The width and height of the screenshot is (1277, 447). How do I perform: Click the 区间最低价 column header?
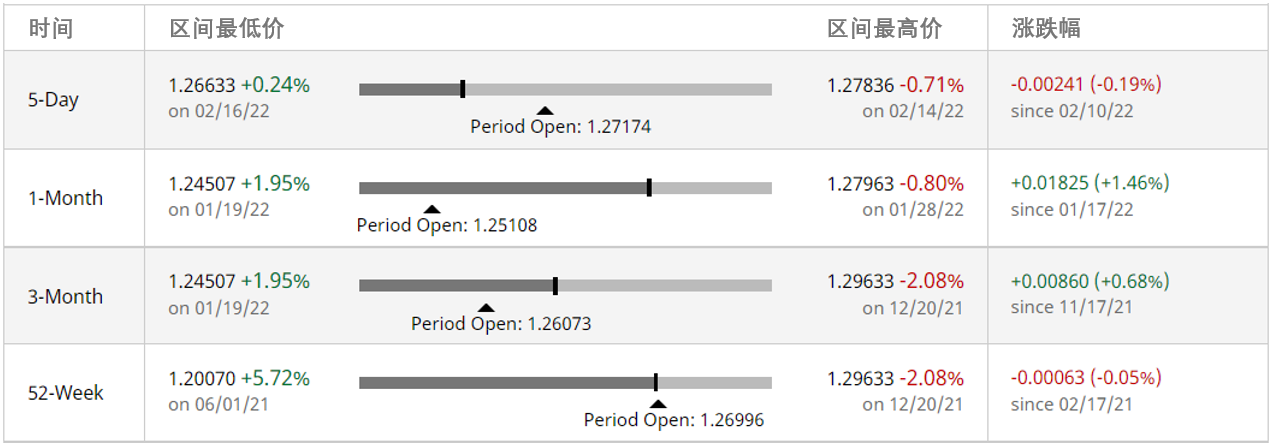tap(226, 29)
